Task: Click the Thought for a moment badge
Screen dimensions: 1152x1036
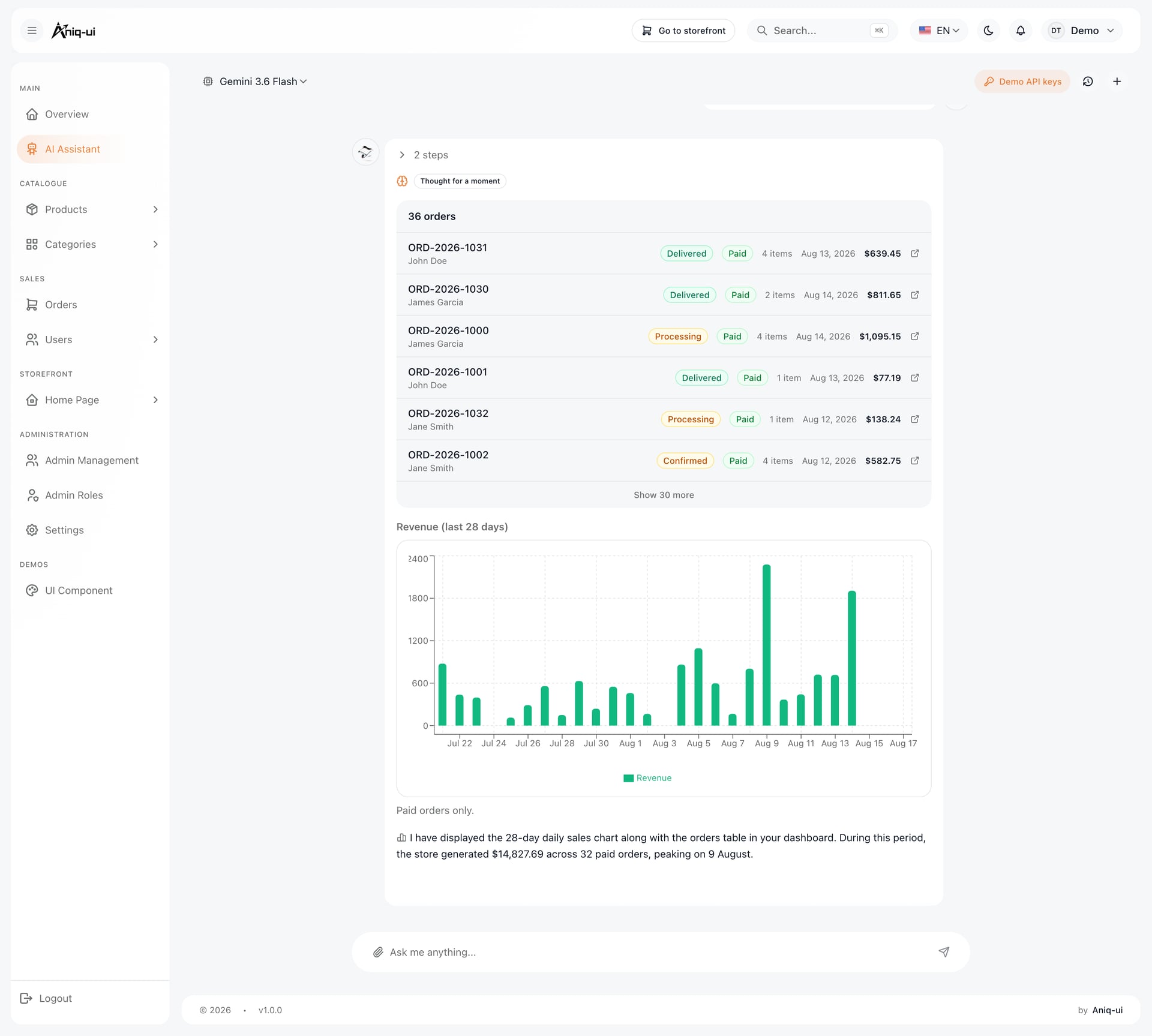Action: coord(460,181)
